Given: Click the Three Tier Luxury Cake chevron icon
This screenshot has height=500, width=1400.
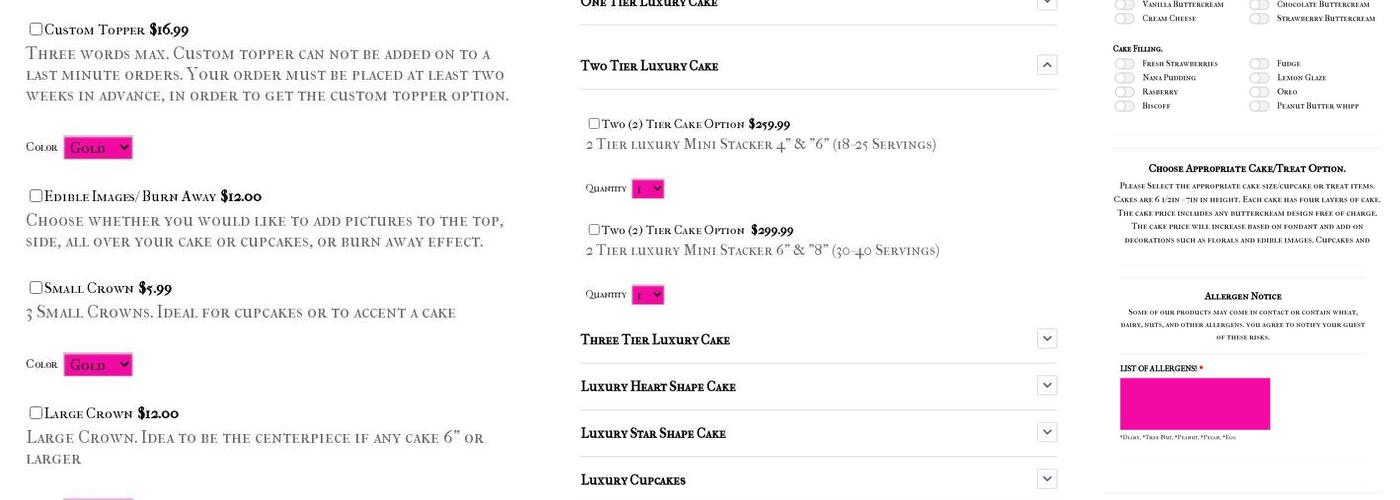Looking at the screenshot, I should [x=1047, y=338].
